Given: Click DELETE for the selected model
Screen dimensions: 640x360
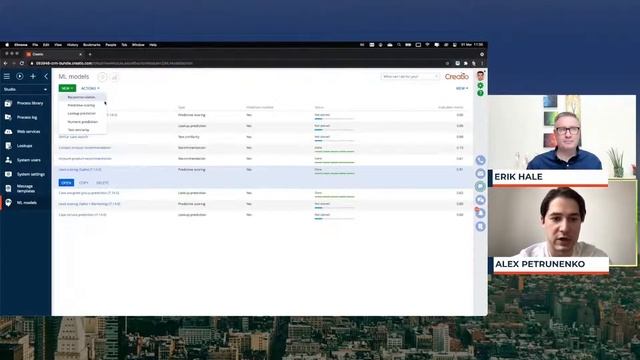Looking at the screenshot, I should (x=102, y=183).
